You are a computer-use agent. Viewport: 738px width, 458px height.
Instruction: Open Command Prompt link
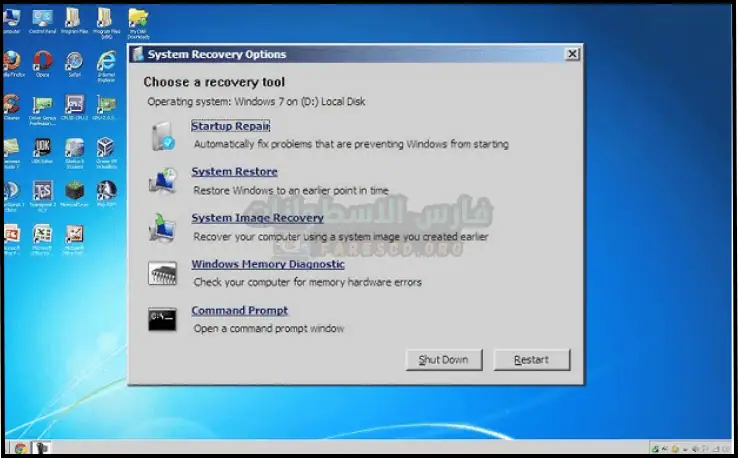point(239,311)
